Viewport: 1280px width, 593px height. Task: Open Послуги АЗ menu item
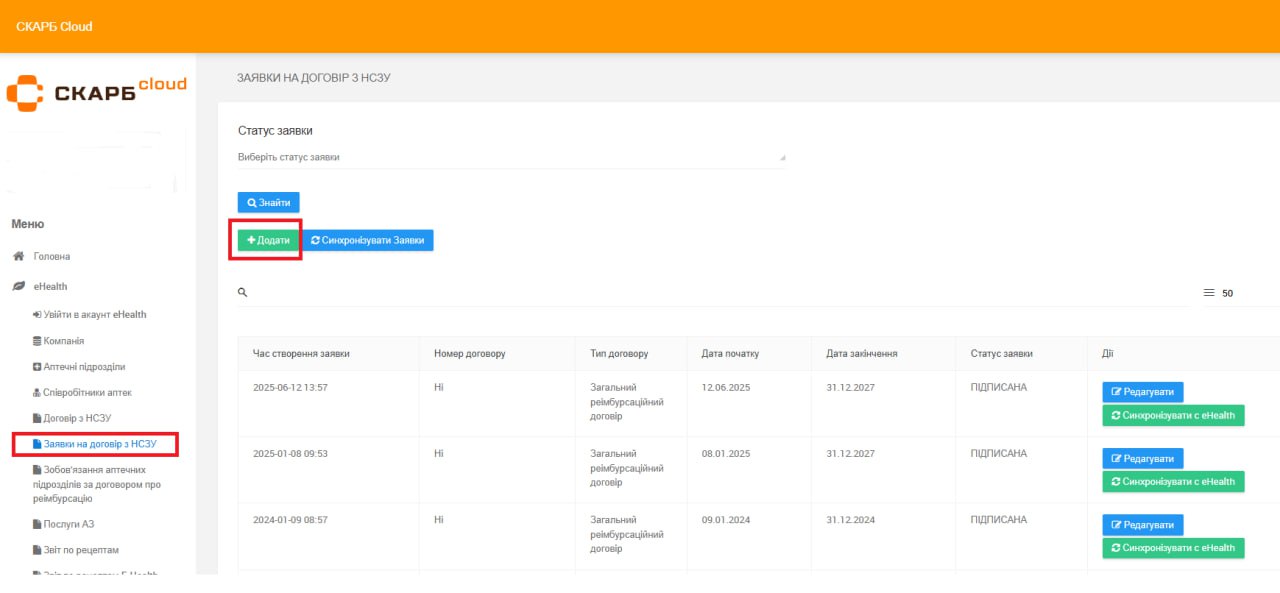pos(68,524)
